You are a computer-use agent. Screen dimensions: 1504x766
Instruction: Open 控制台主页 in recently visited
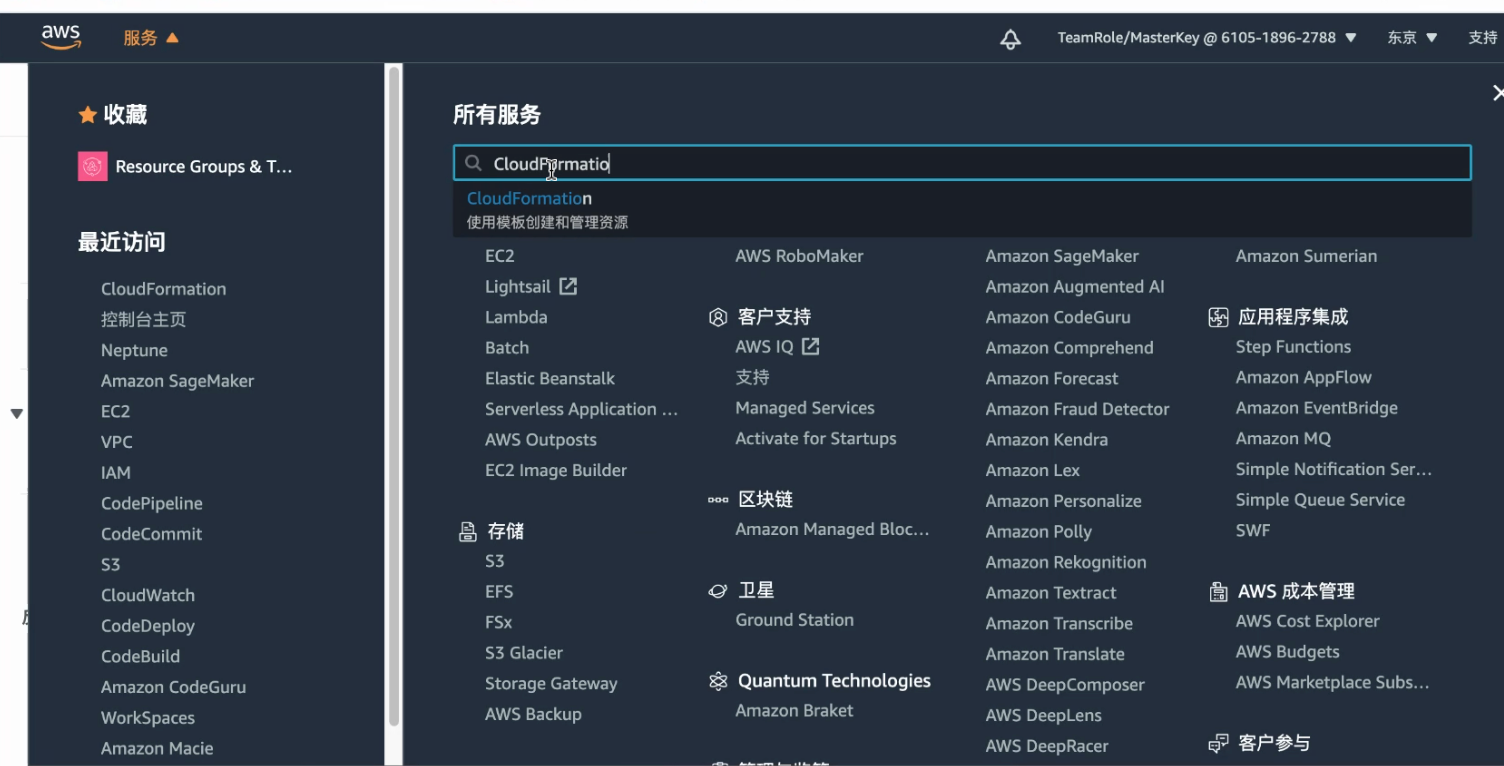click(x=143, y=320)
